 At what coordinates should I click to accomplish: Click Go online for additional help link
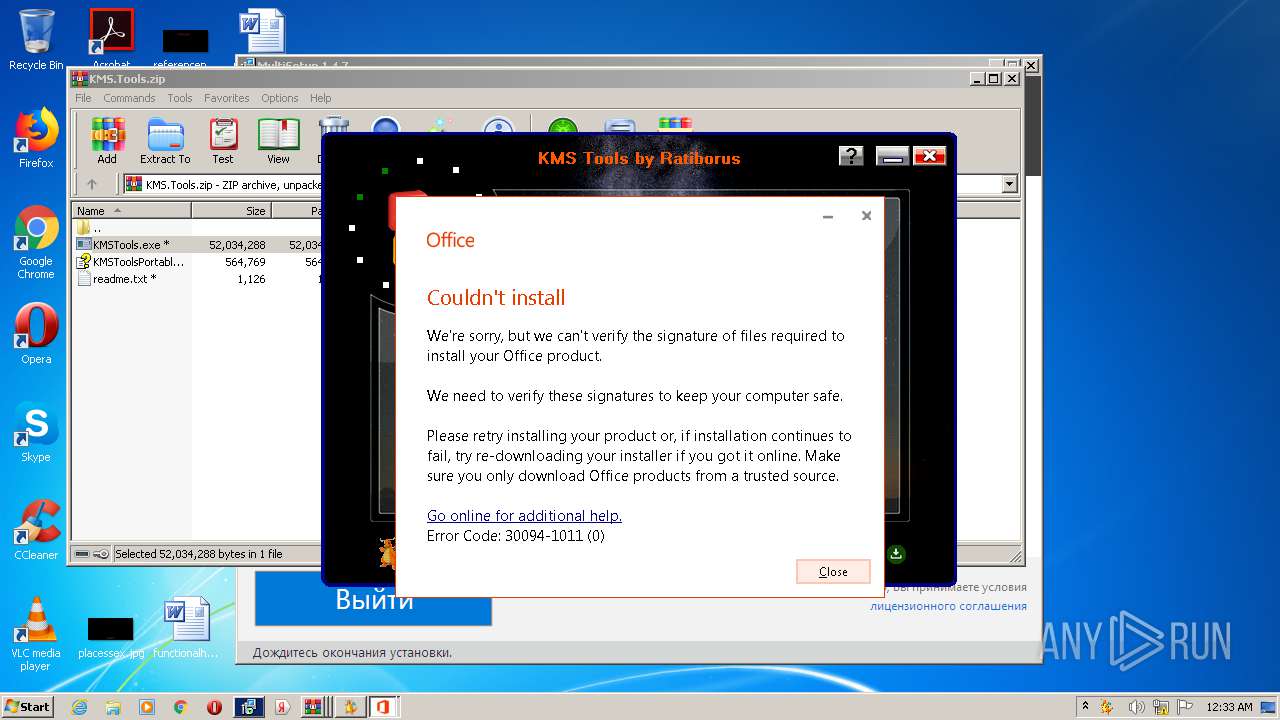pos(524,516)
